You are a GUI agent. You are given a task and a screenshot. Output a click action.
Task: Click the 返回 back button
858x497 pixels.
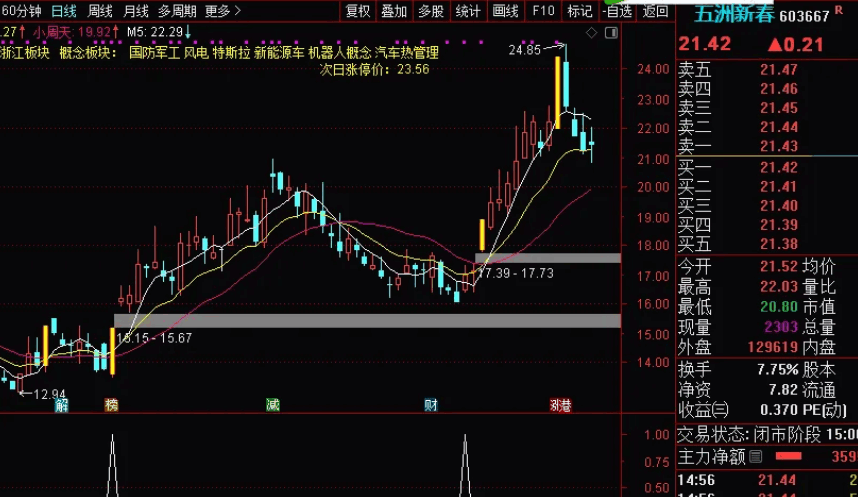click(655, 11)
